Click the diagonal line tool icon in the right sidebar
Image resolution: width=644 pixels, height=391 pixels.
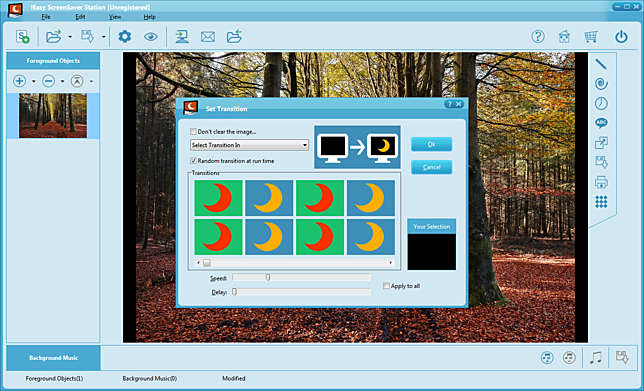[x=601, y=64]
